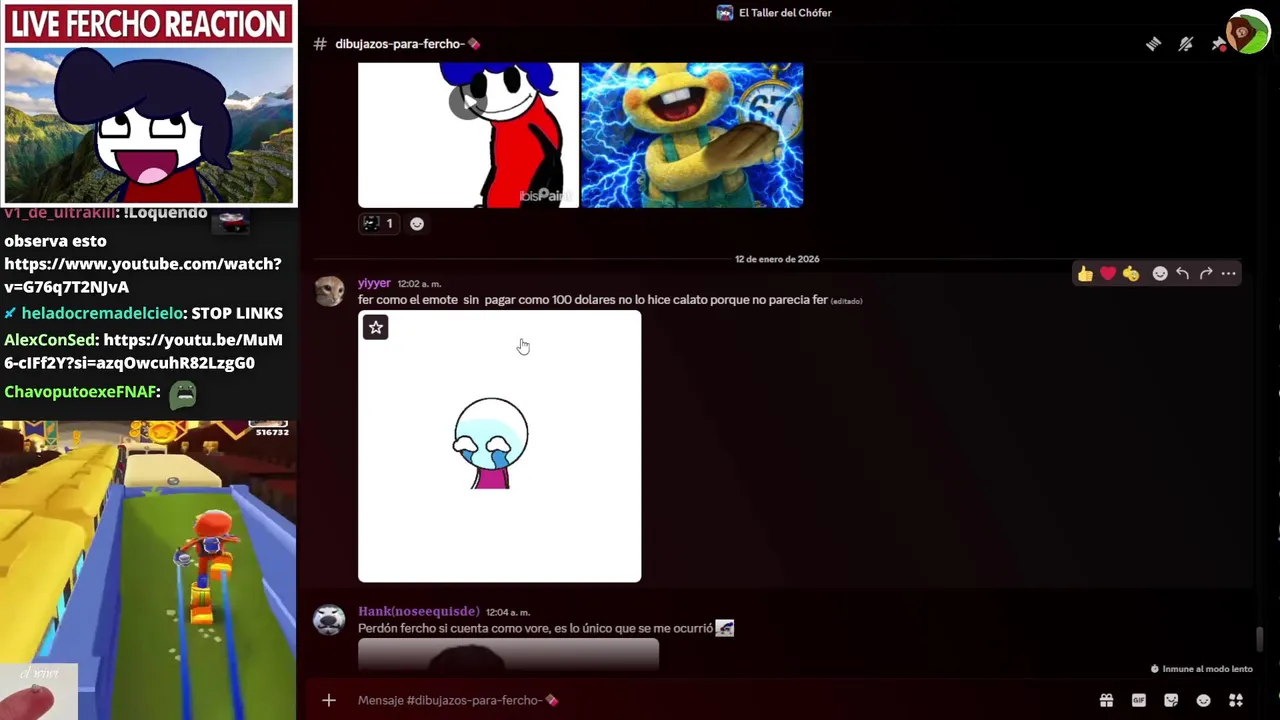Image resolution: width=1280 pixels, height=720 pixels.
Task: Forward yiyyer's message with right arrow icon
Action: pyautogui.click(x=1206, y=274)
